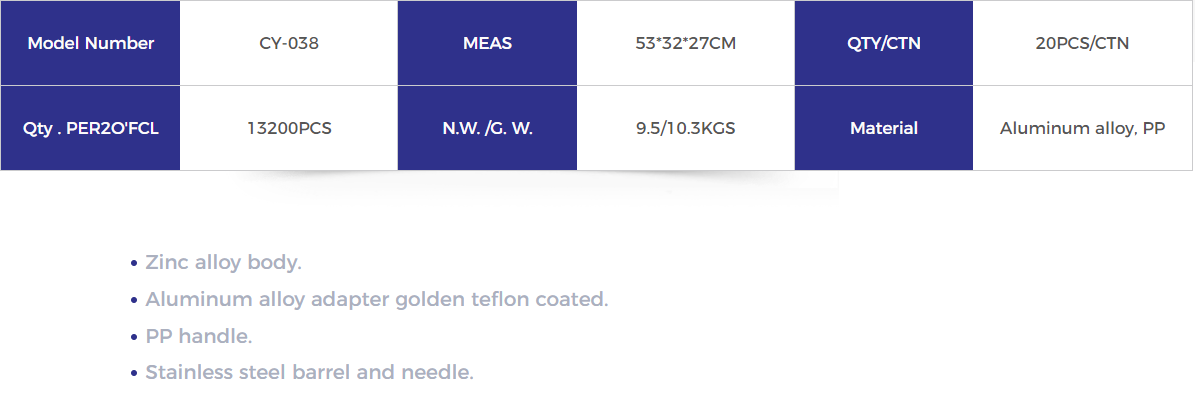The width and height of the screenshot is (1195, 411).
Task: Select the 53*32*27CM measurement value
Action: click(x=686, y=43)
